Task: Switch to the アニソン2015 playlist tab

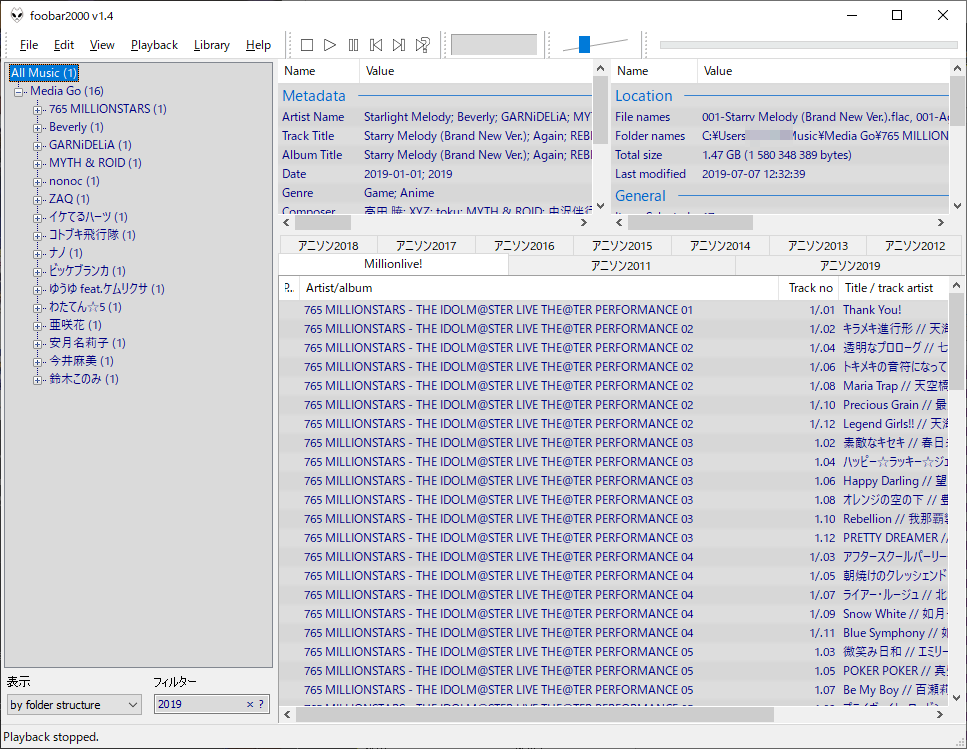Action: click(622, 245)
